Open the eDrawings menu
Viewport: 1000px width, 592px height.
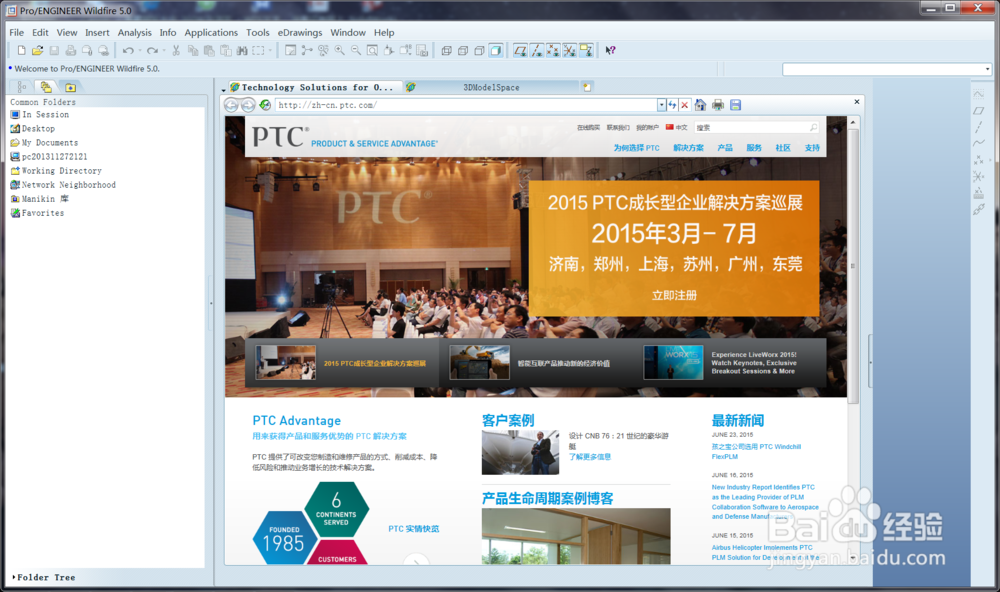[x=300, y=33]
